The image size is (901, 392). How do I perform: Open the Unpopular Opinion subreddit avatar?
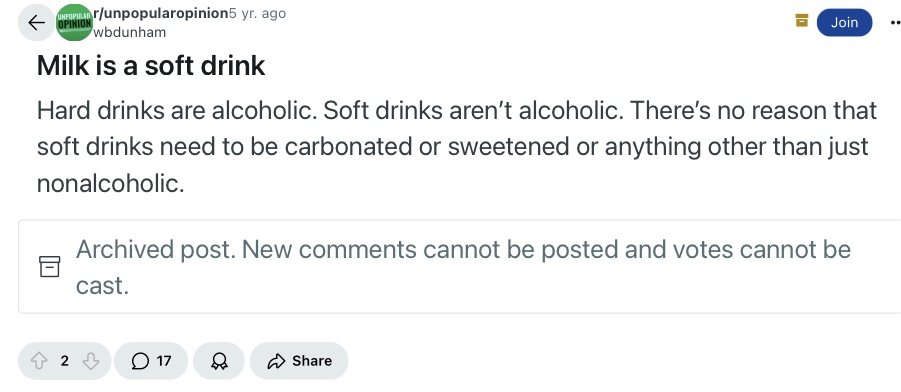[74, 23]
